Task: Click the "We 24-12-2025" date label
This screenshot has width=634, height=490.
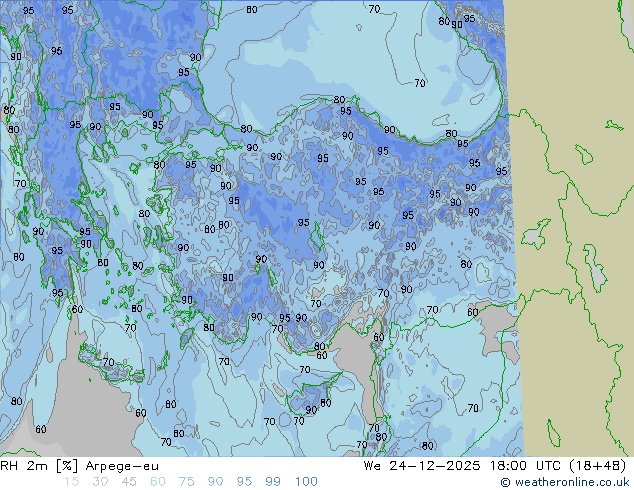Action: click(422, 466)
